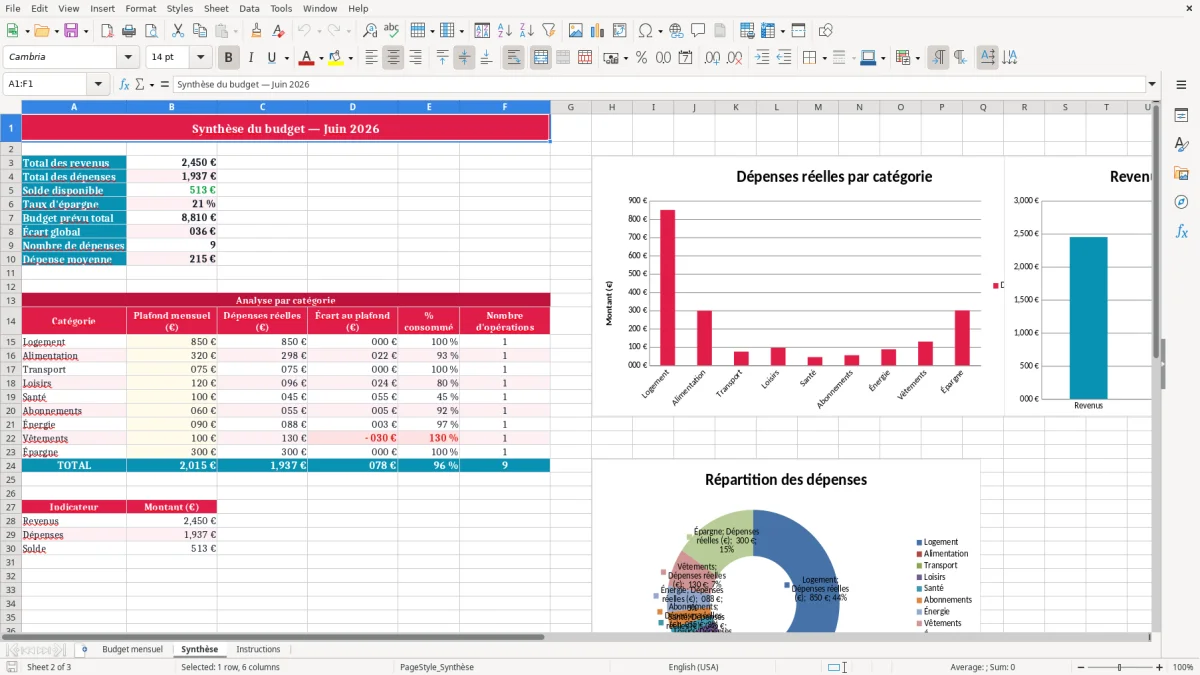Image resolution: width=1200 pixels, height=675 pixels.
Task: Toggle Wrap Text button
Action: click(513, 58)
